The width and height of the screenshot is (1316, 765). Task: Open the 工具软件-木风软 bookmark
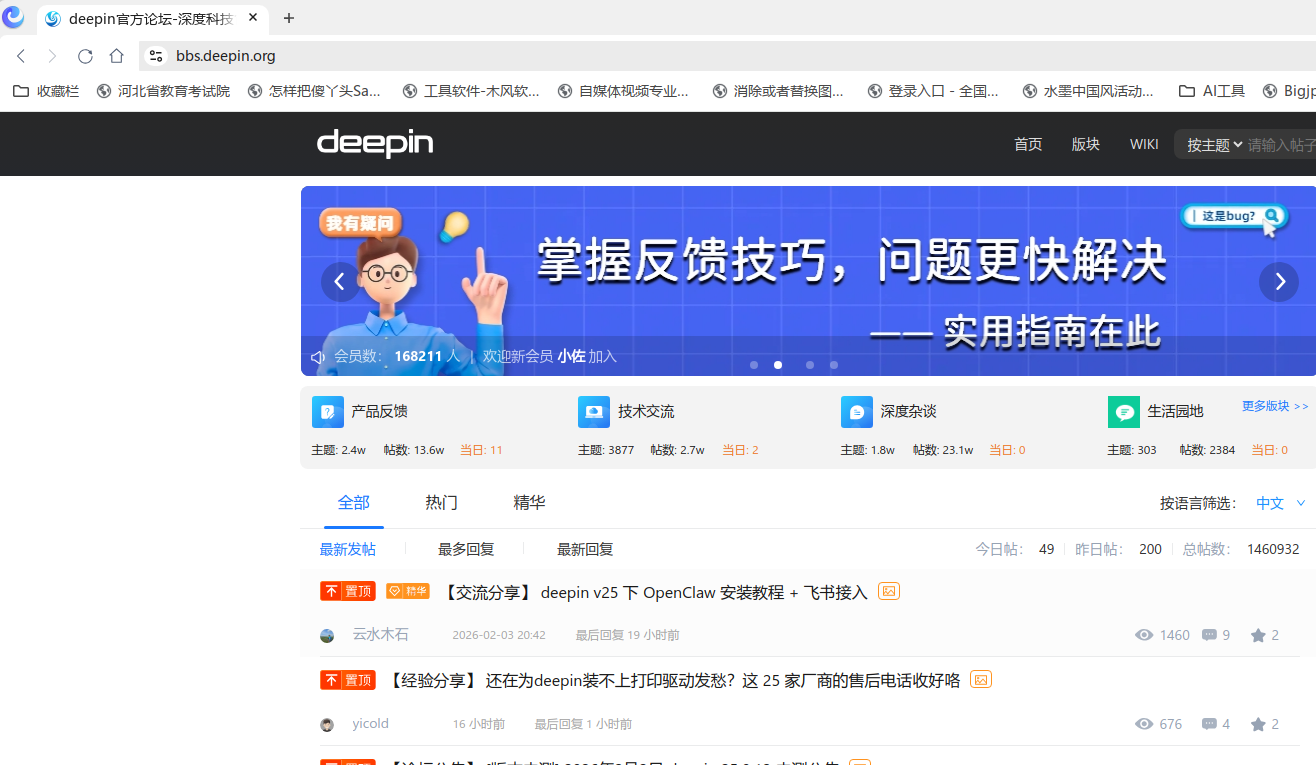(471, 91)
